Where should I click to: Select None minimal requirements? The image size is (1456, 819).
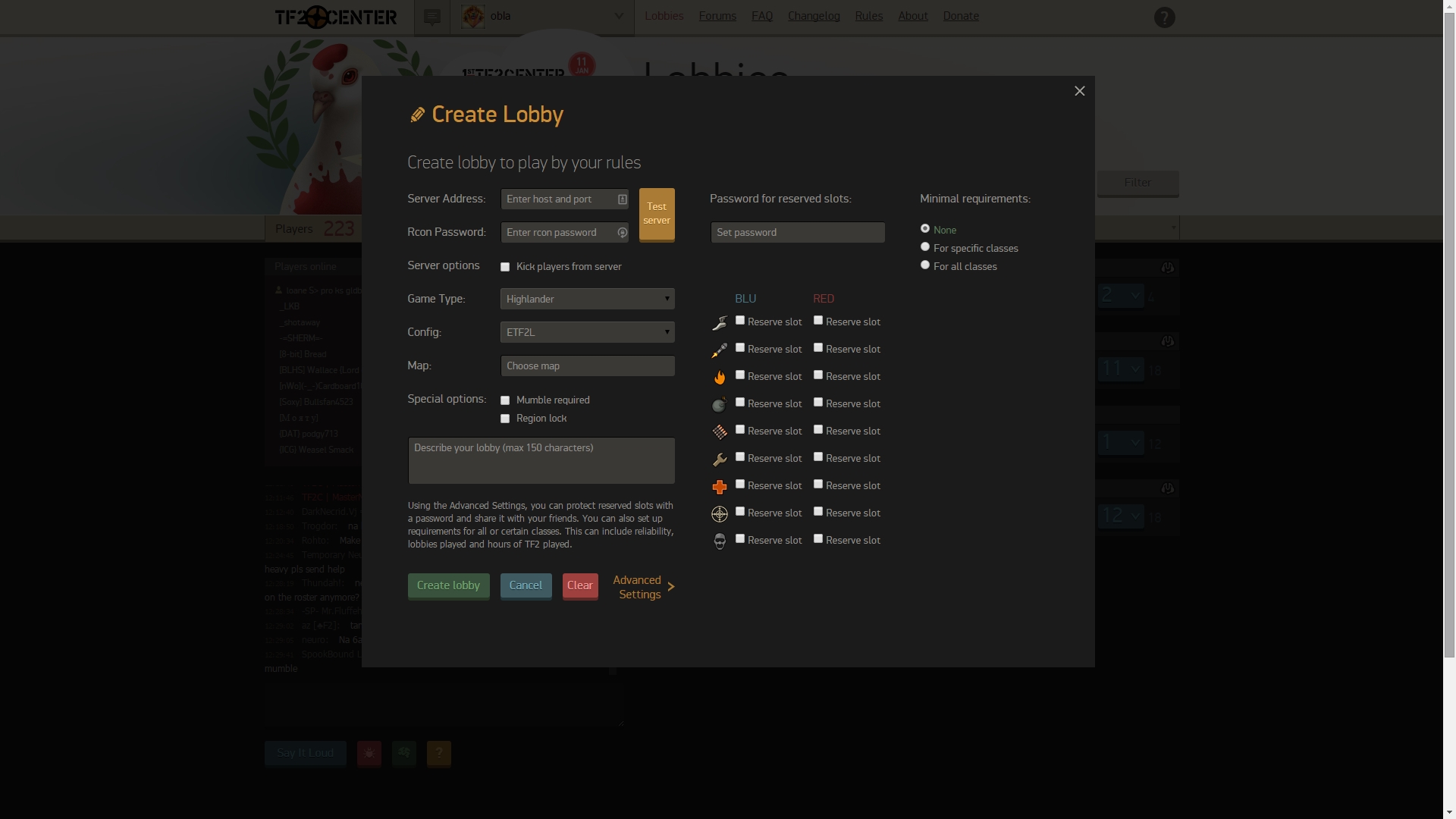(925, 228)
